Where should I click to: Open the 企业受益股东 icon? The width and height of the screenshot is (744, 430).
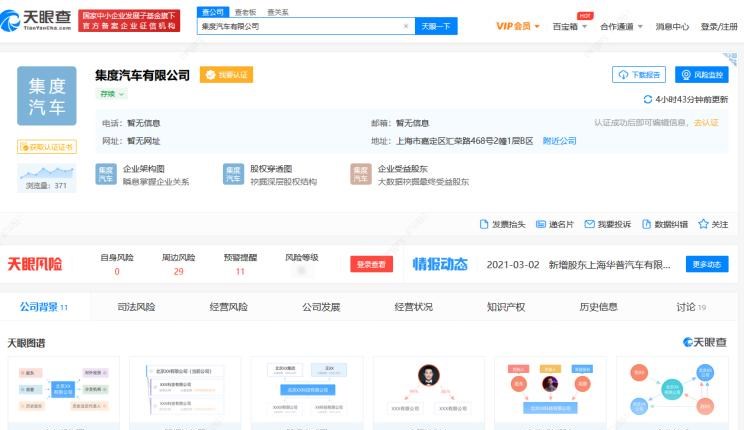click(x=361, y=174)
